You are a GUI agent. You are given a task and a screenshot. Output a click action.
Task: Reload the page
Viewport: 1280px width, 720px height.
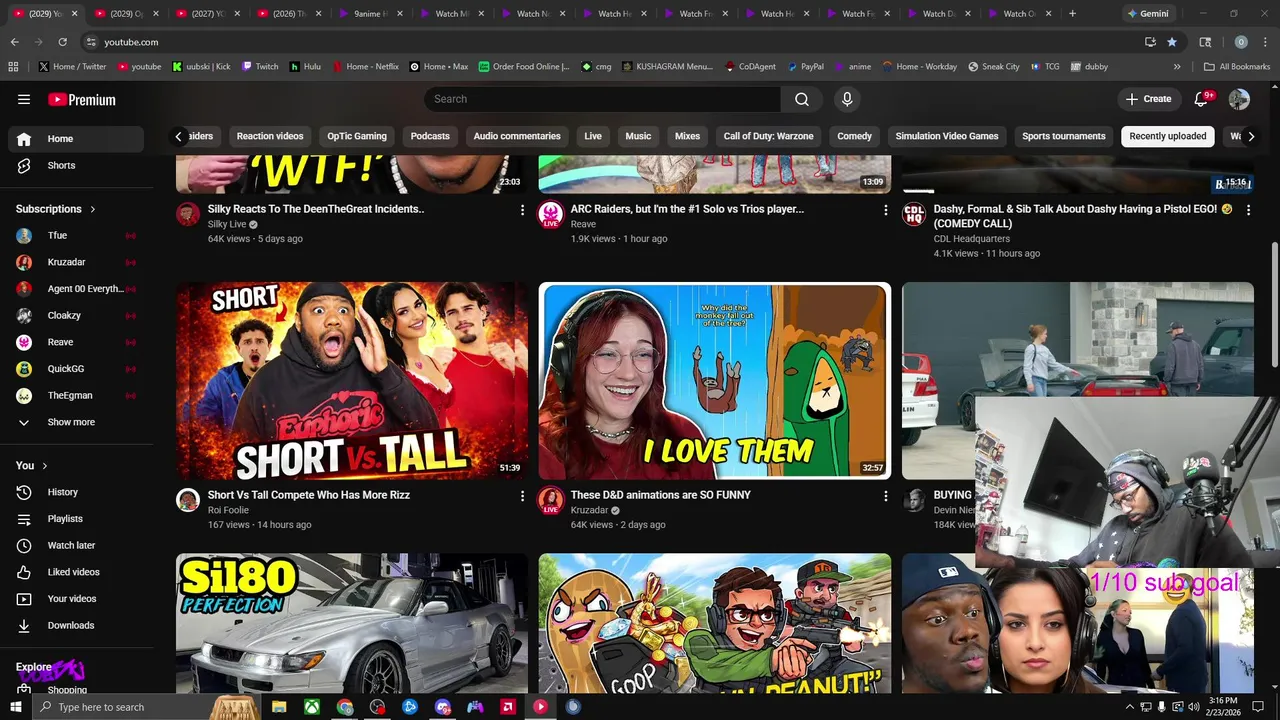[62, 42]
